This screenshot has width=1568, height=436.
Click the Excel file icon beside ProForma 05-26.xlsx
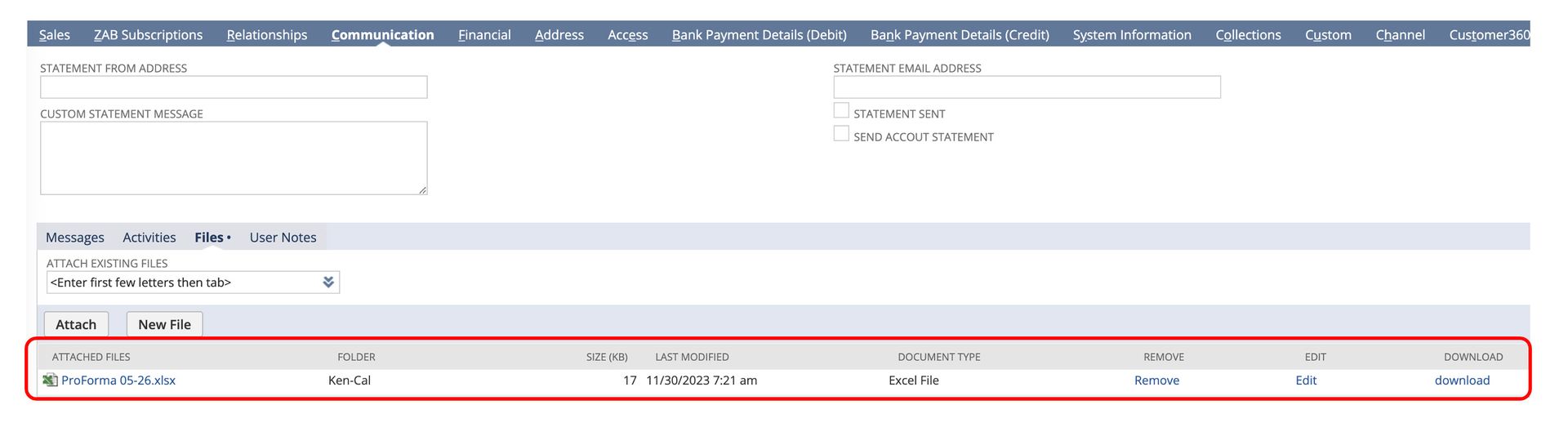(x=50, y=380)
